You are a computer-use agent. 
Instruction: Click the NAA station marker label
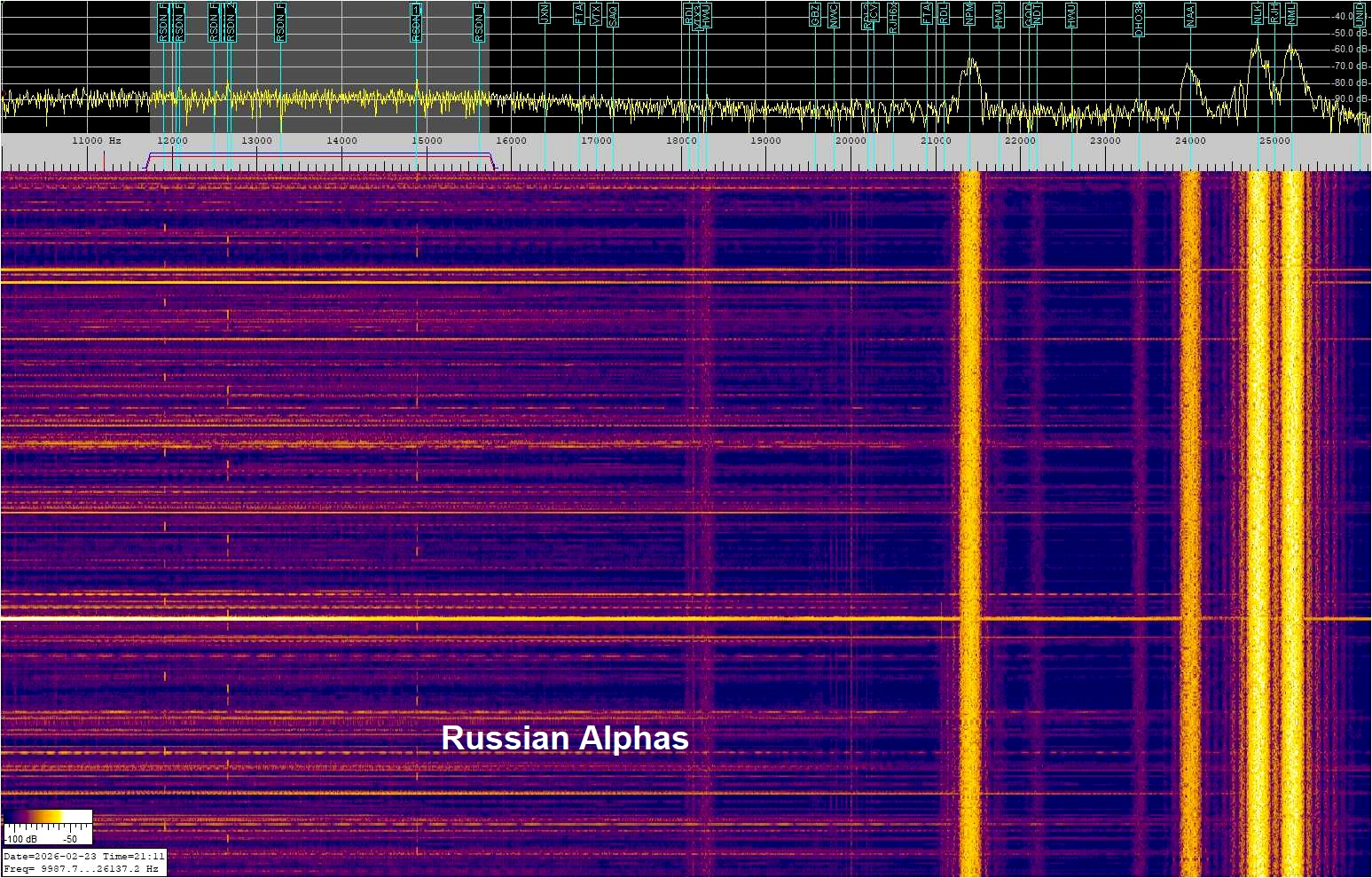pos(1190,15)
